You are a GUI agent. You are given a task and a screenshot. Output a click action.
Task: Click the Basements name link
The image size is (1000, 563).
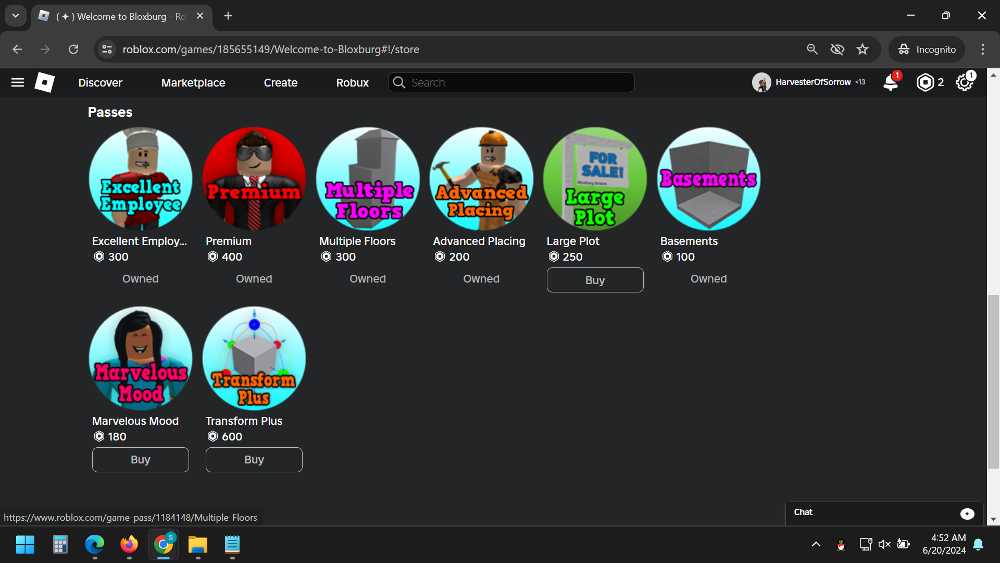(x=689, y=241)
